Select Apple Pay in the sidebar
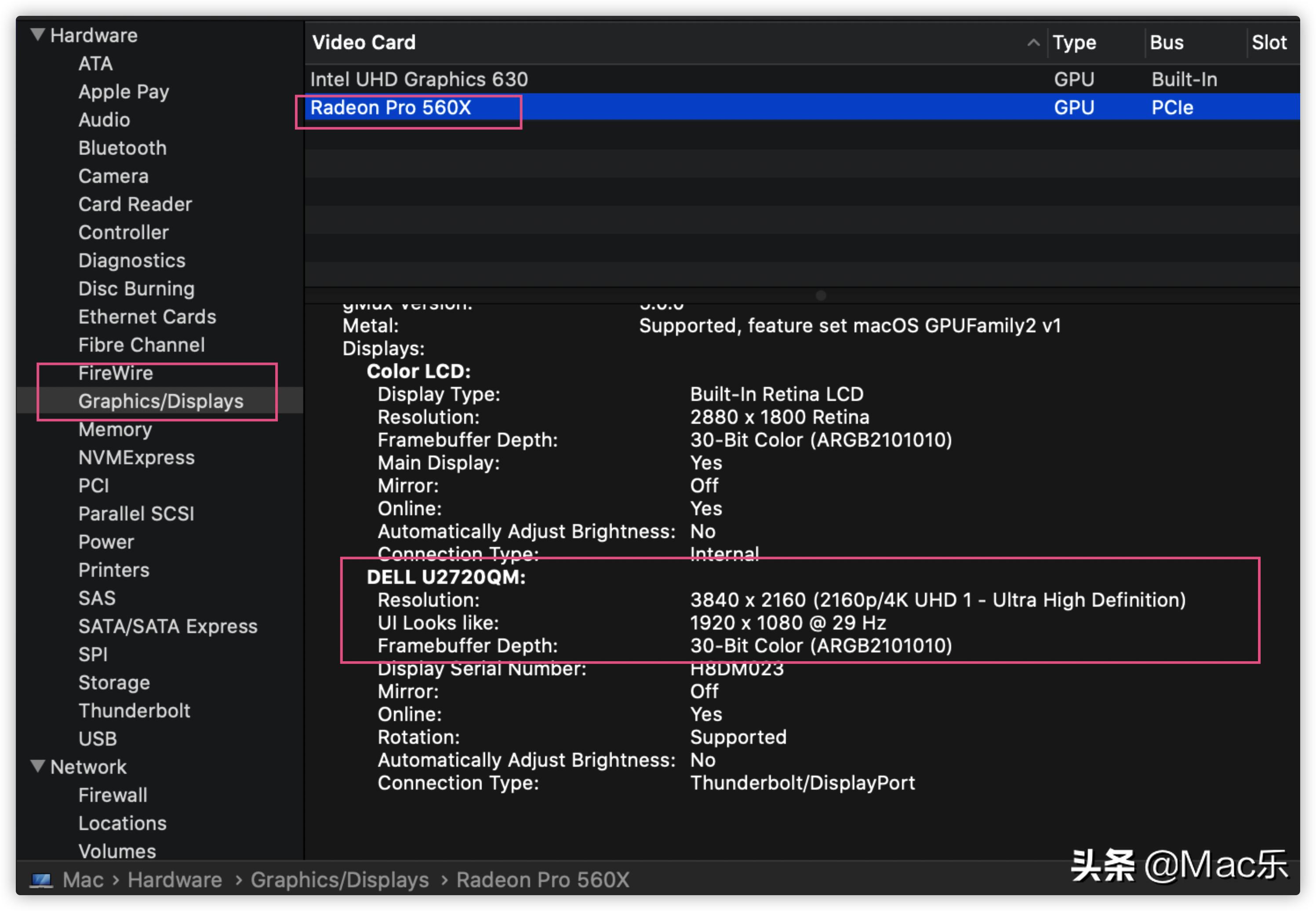 tap(123, 91)
